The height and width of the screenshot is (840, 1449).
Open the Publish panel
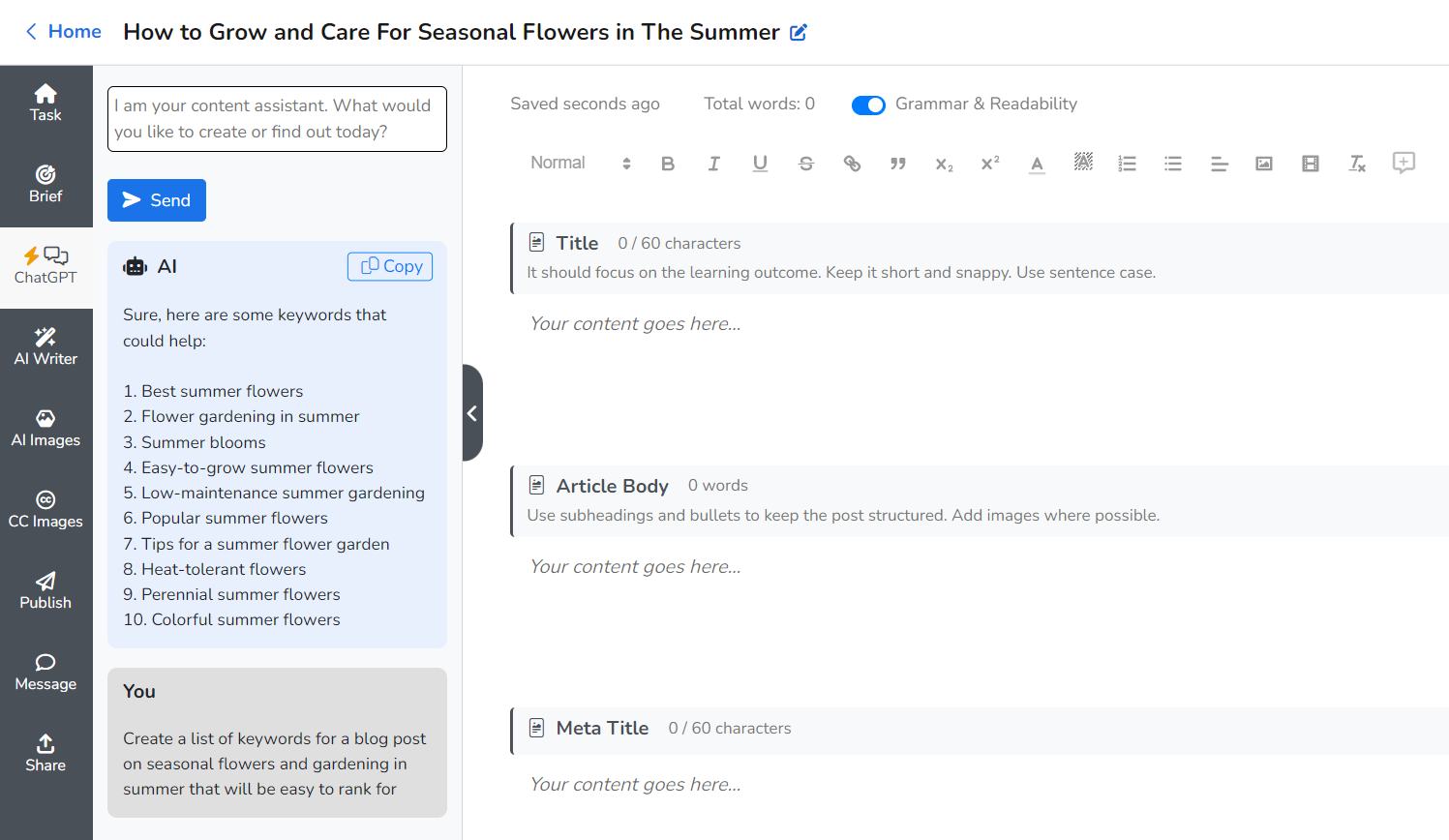45,590
